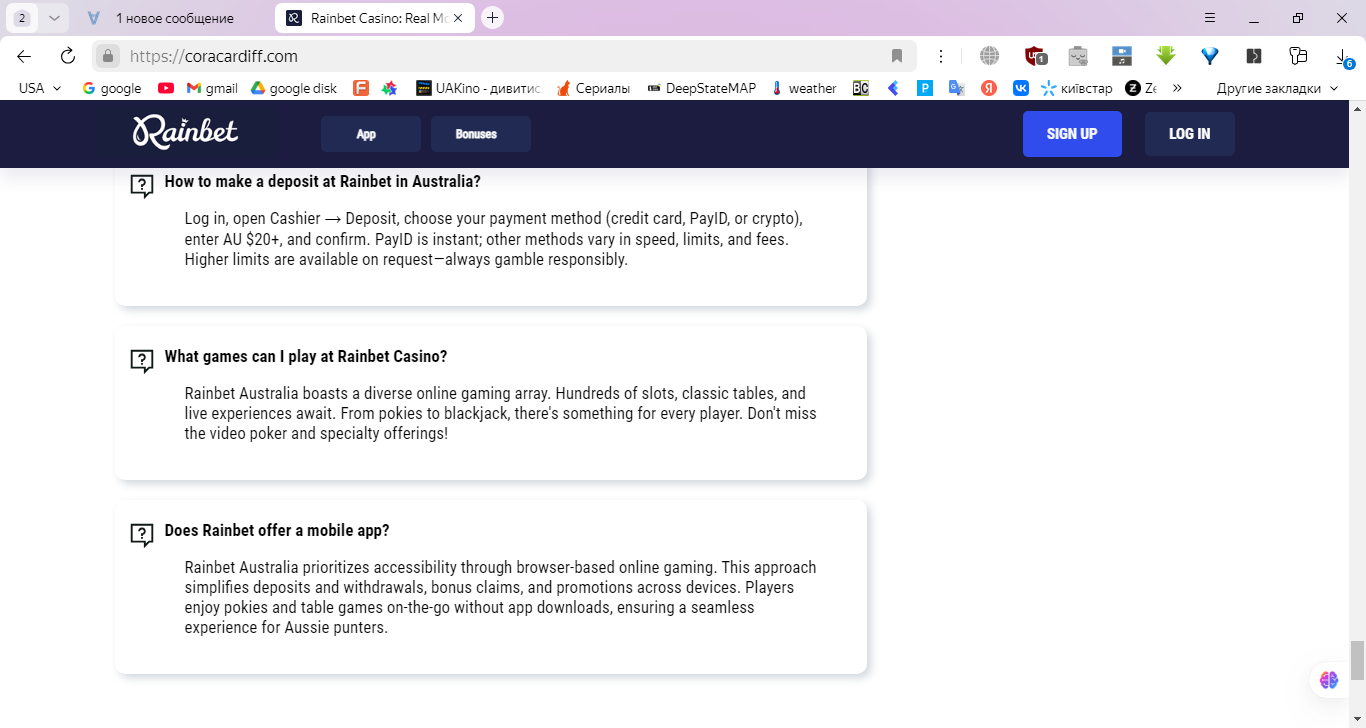The image size is (1366, 728).
Task: Click the green download arrow extension icon
Action: pyautogui.click(x=1166, y=56)
